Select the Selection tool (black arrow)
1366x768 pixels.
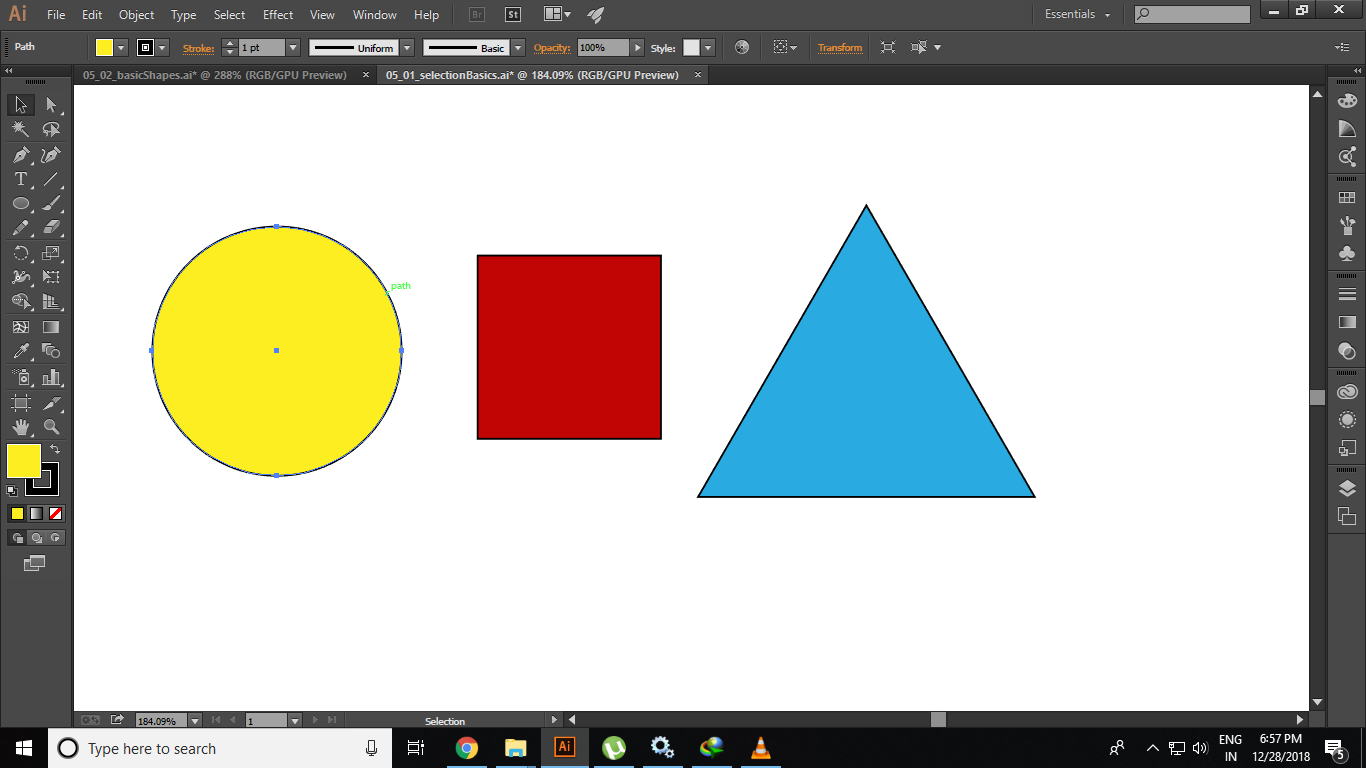pyautogui.click(x=21, y=105)
